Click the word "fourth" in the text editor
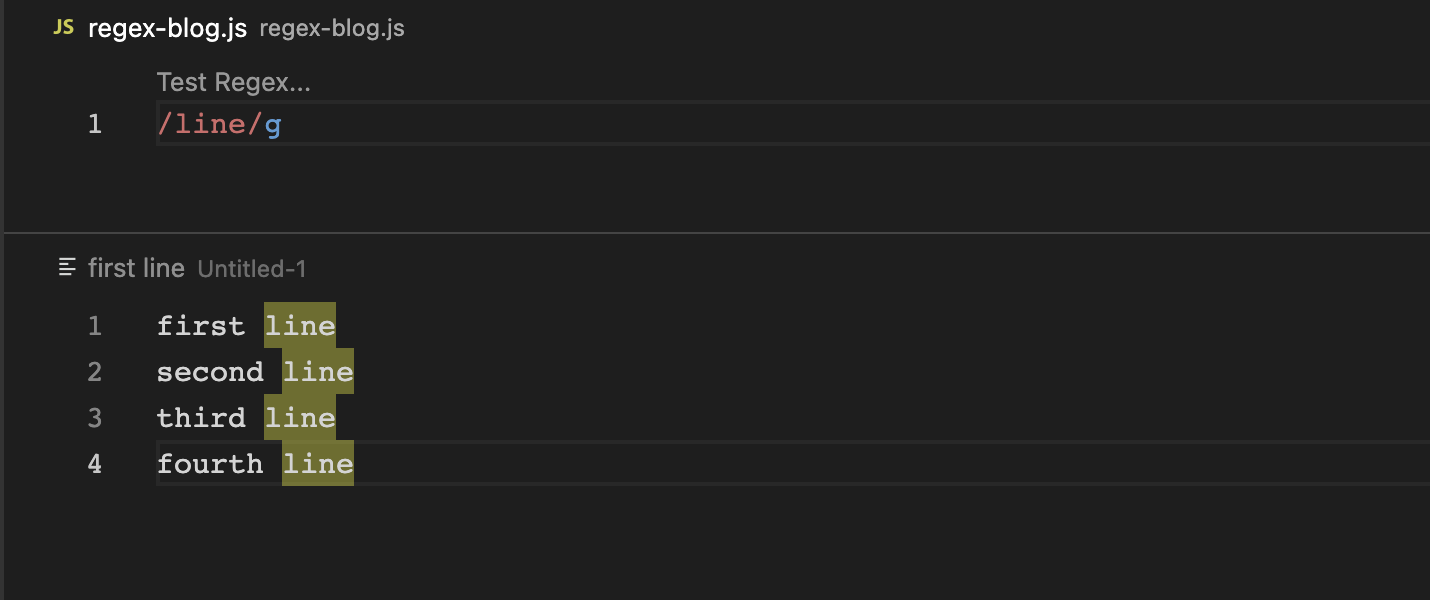The image size is (1430, 600). pyautogui.click(x=210, y=464)
